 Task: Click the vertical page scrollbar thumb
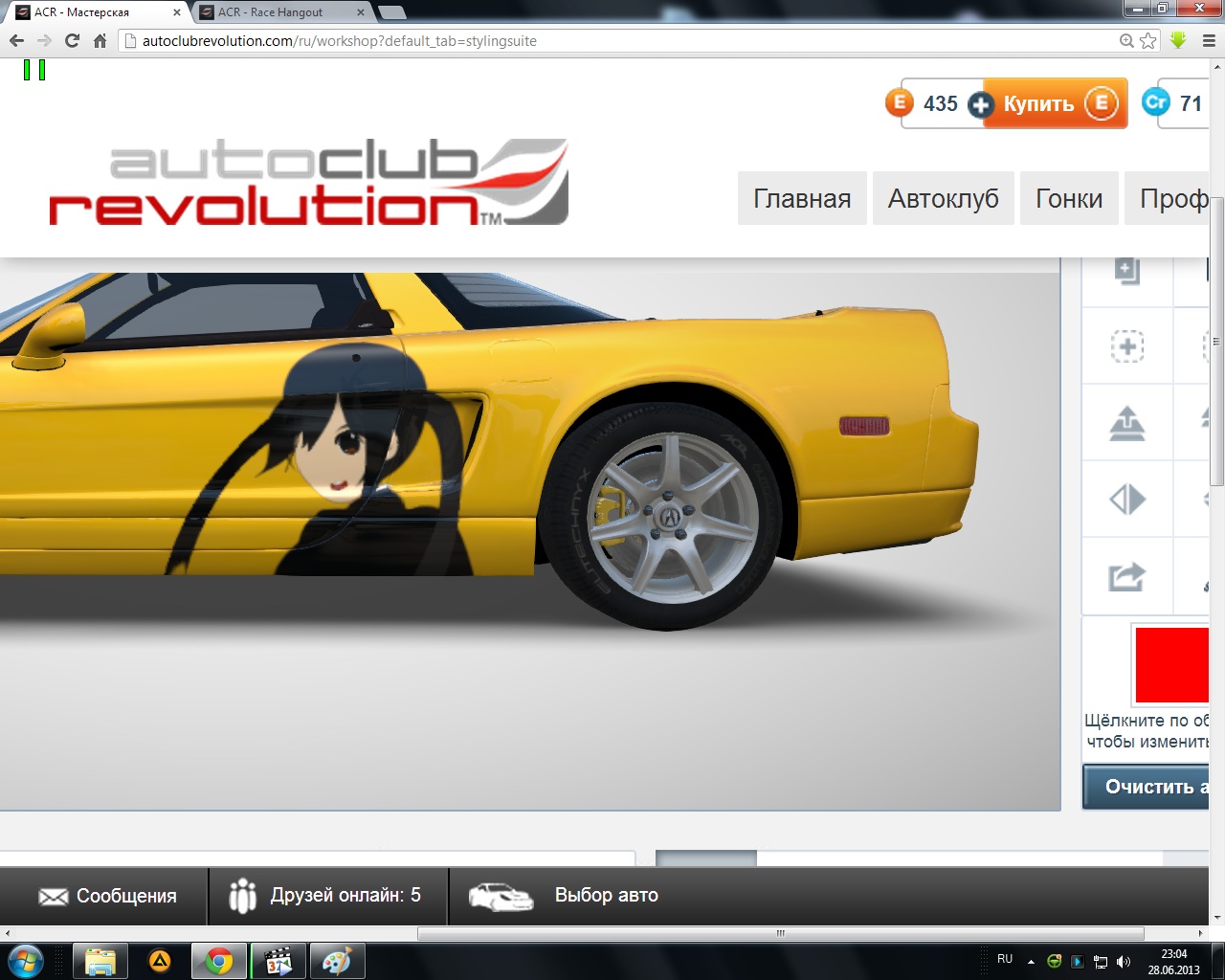click(1216, 342)
